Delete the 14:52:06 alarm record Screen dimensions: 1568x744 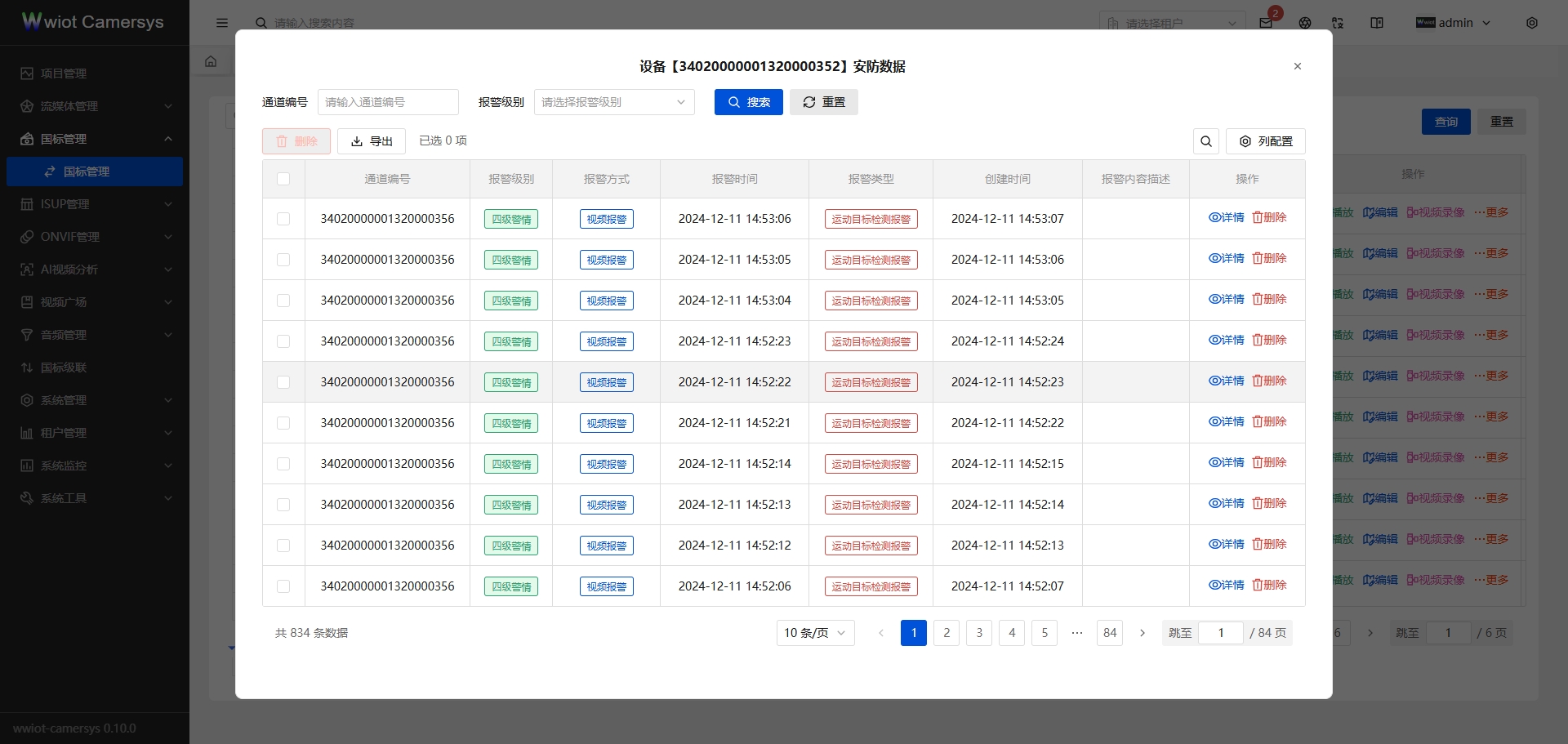tap(1270, 585)
